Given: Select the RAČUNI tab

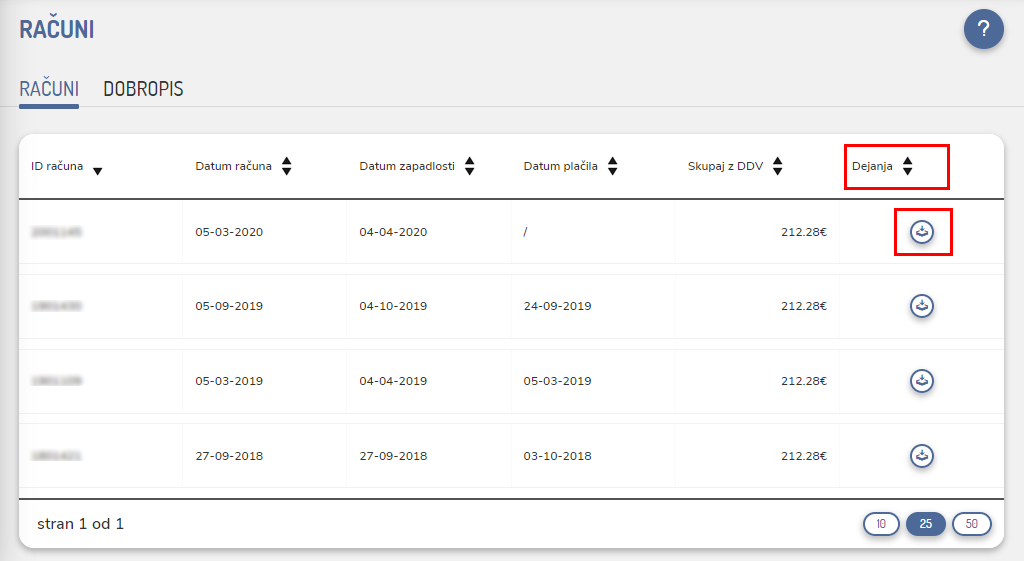Looking at the screenshot, I should coord(49,89).
